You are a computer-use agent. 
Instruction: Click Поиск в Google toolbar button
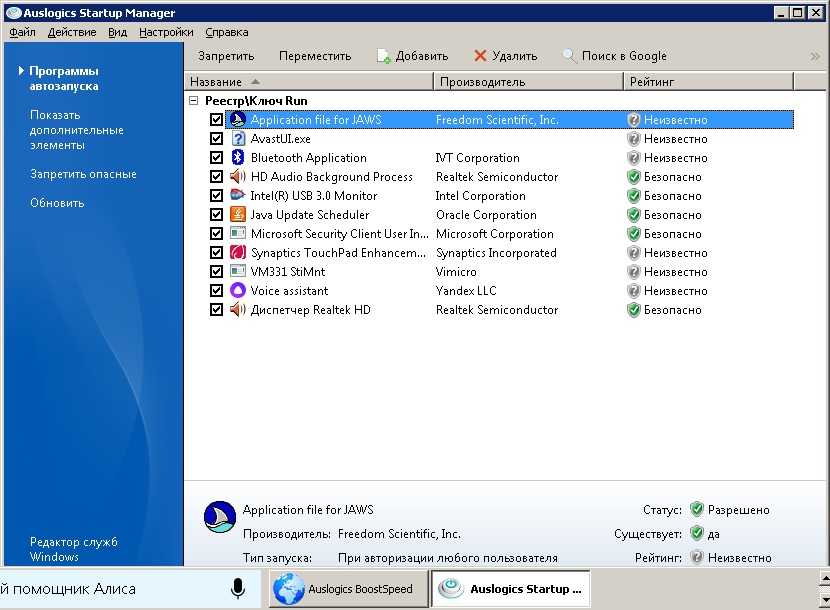pos(614,56)
